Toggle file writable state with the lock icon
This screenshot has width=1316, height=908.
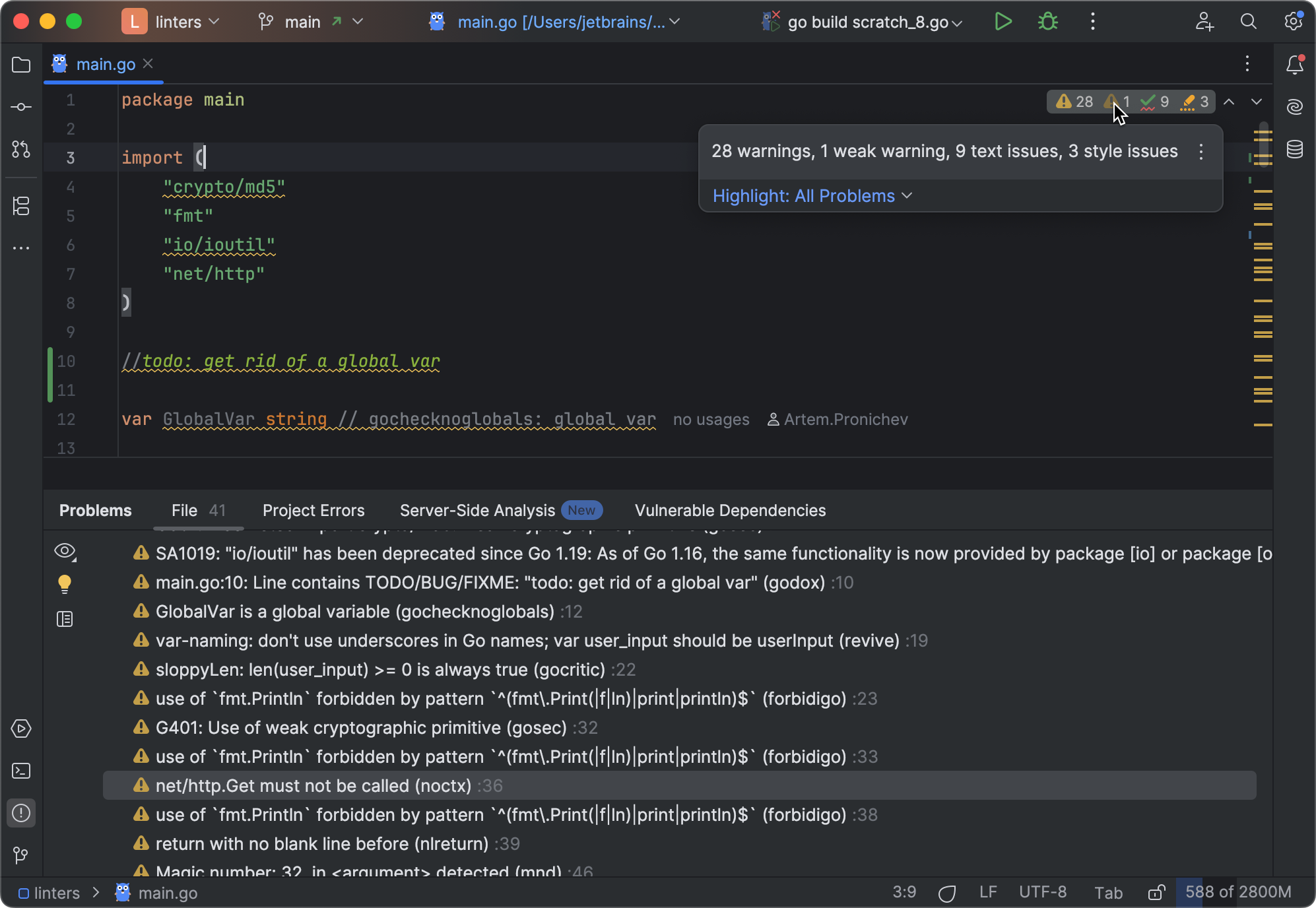point(1156,892)
